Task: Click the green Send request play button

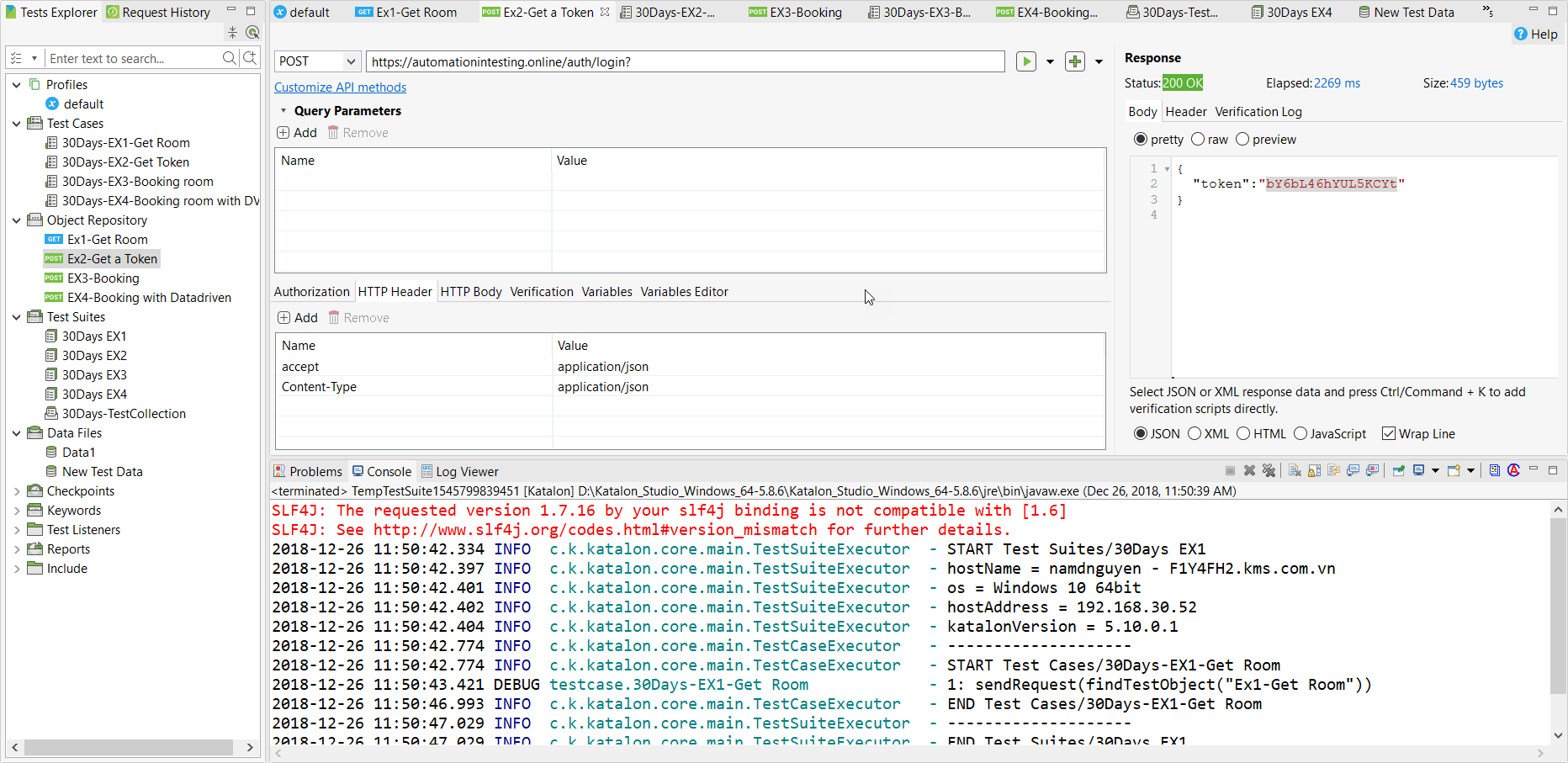Action: point(1025,61)
